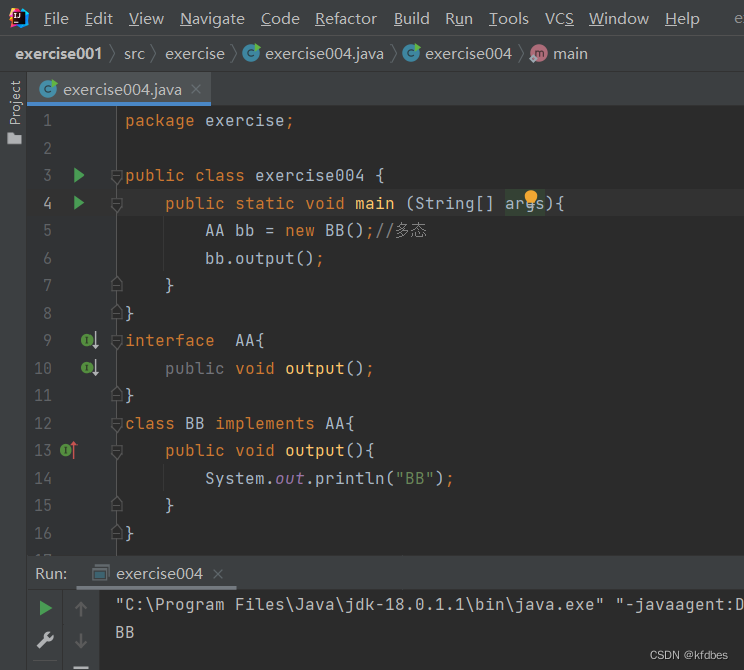The image size is (744, 670).
Task: Click the run arrow beside main method
Action: coord(79,203)
